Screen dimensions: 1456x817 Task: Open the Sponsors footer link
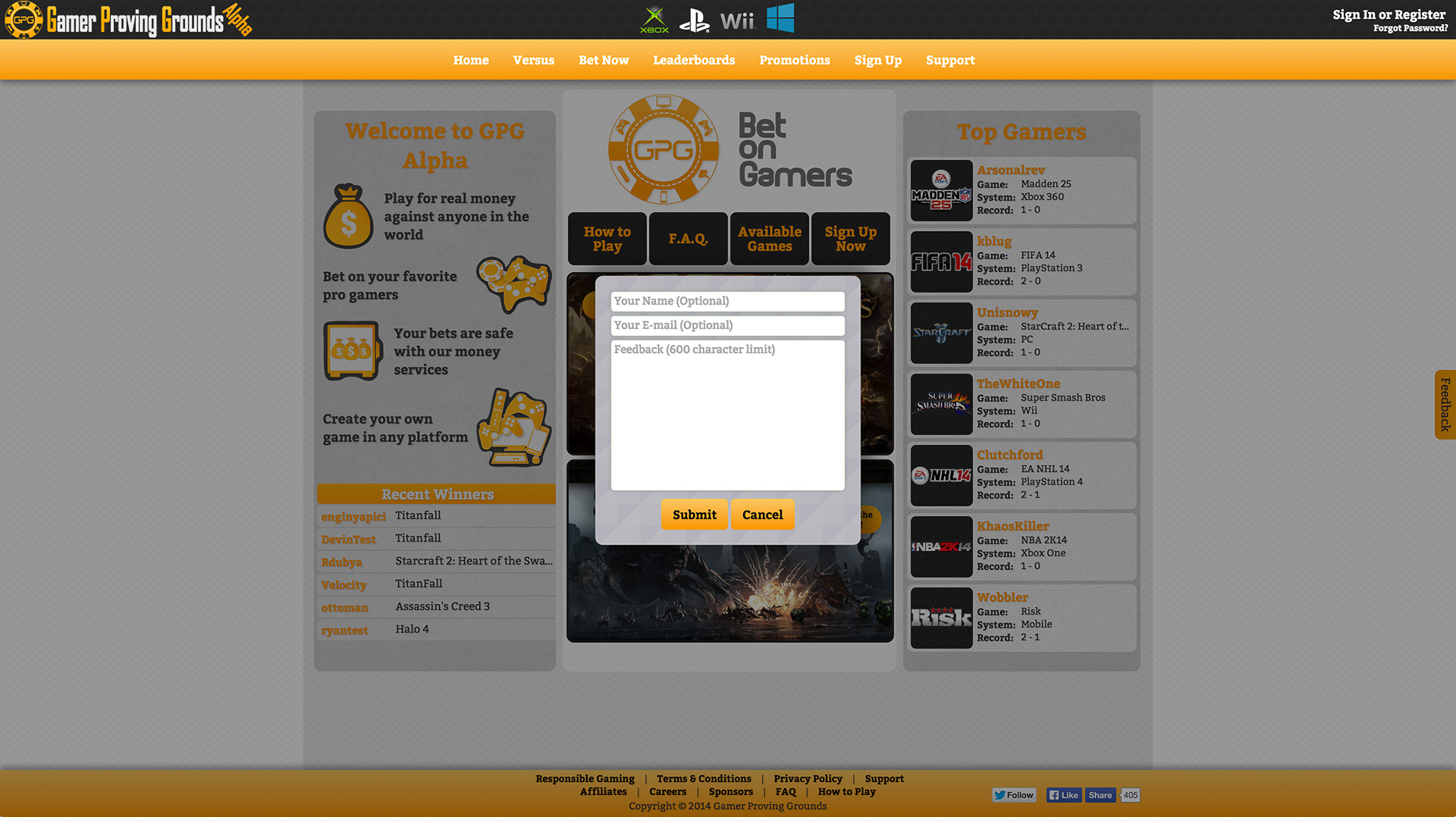point(730,791)
